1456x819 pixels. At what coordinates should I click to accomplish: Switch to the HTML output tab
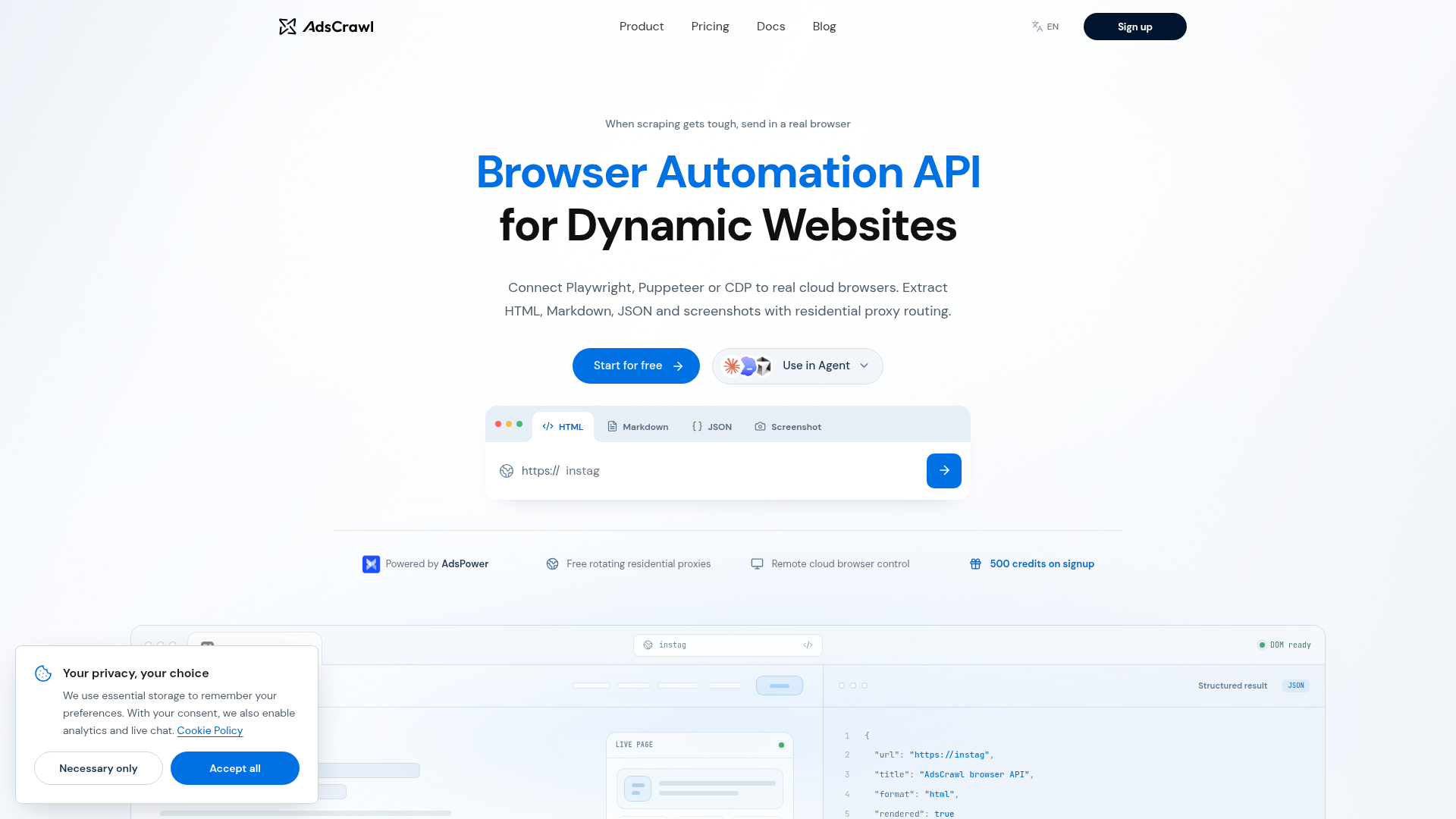point(563,427)
